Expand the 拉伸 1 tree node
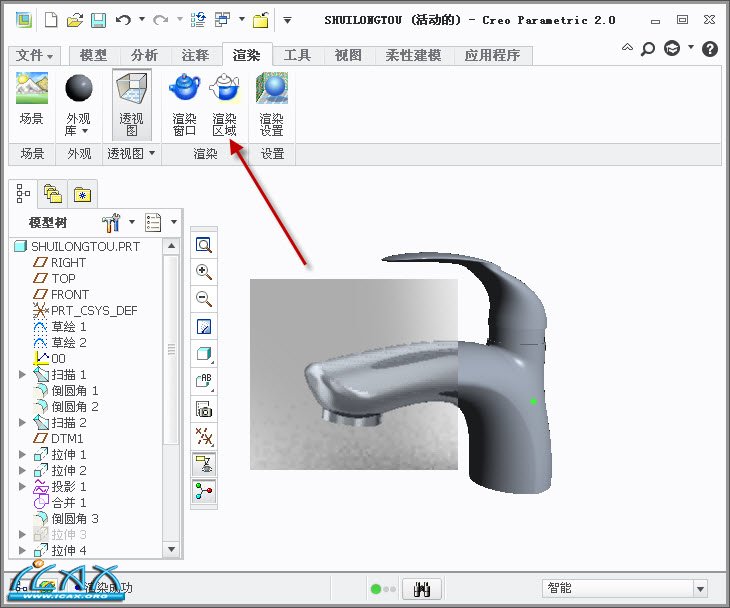730x608 pixels. coord(22,454)
